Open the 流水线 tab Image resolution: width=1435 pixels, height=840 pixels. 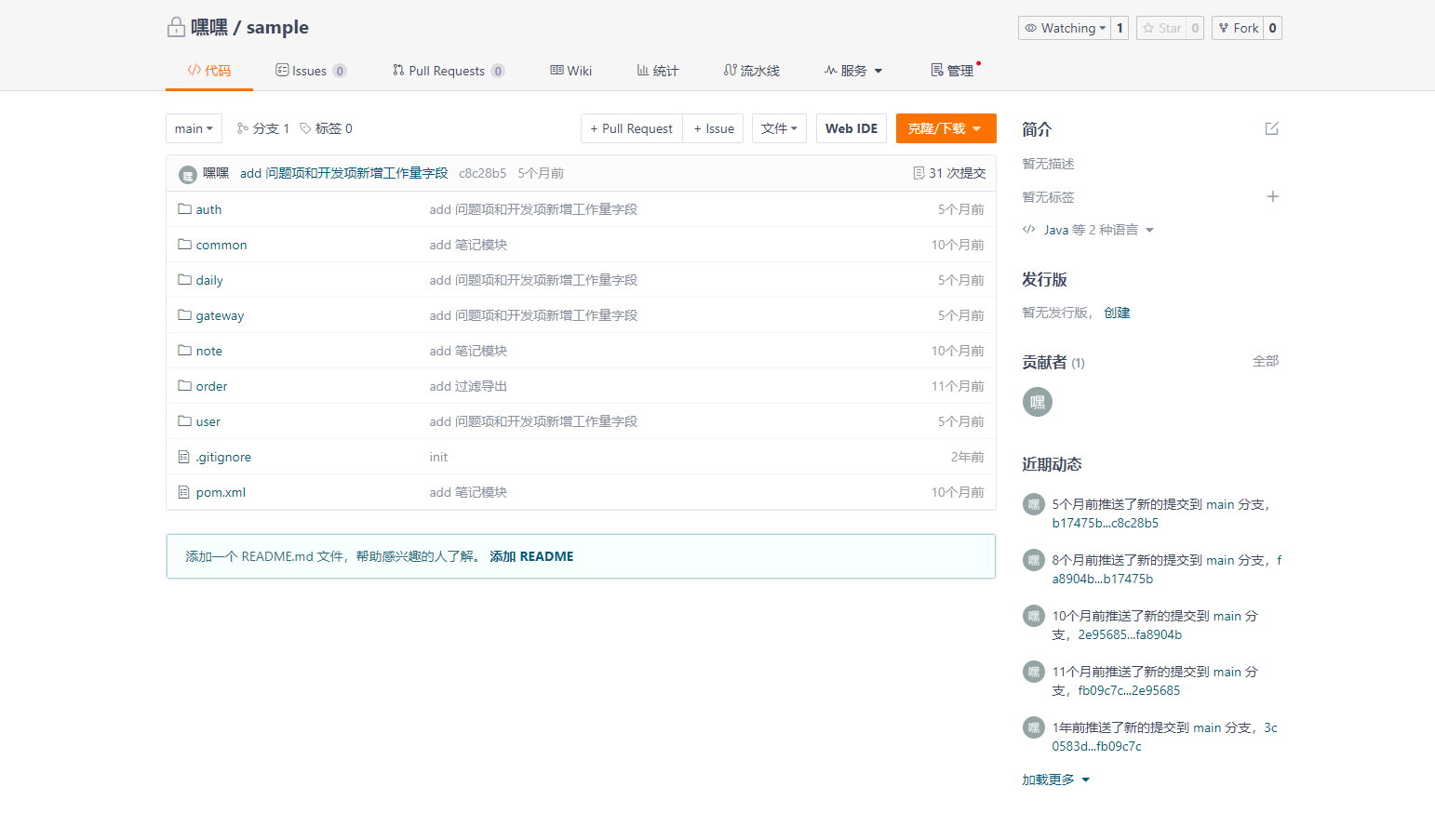[752, 71]
